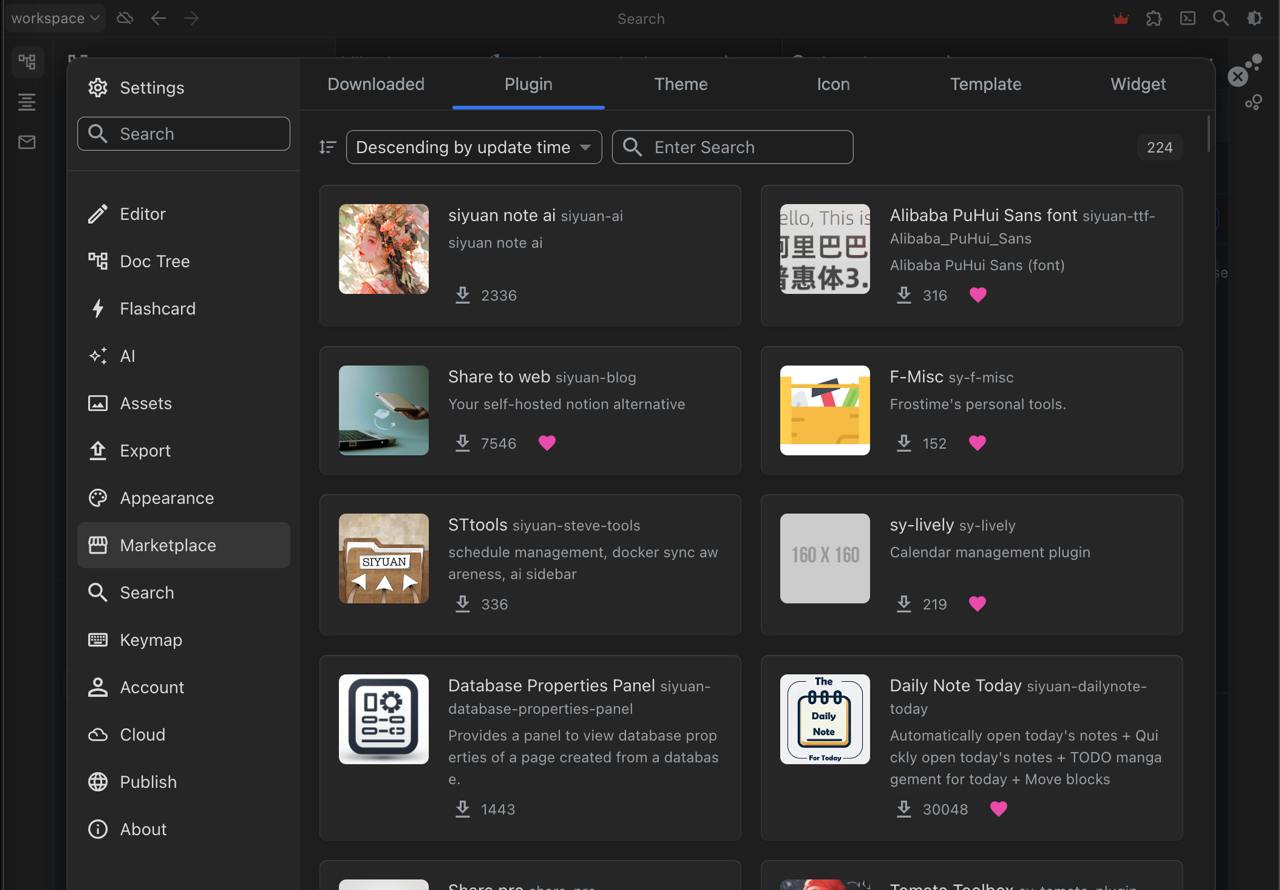Screen dimensions: 1280x890
Task: Open AI settings
Action: click(184, 356)
